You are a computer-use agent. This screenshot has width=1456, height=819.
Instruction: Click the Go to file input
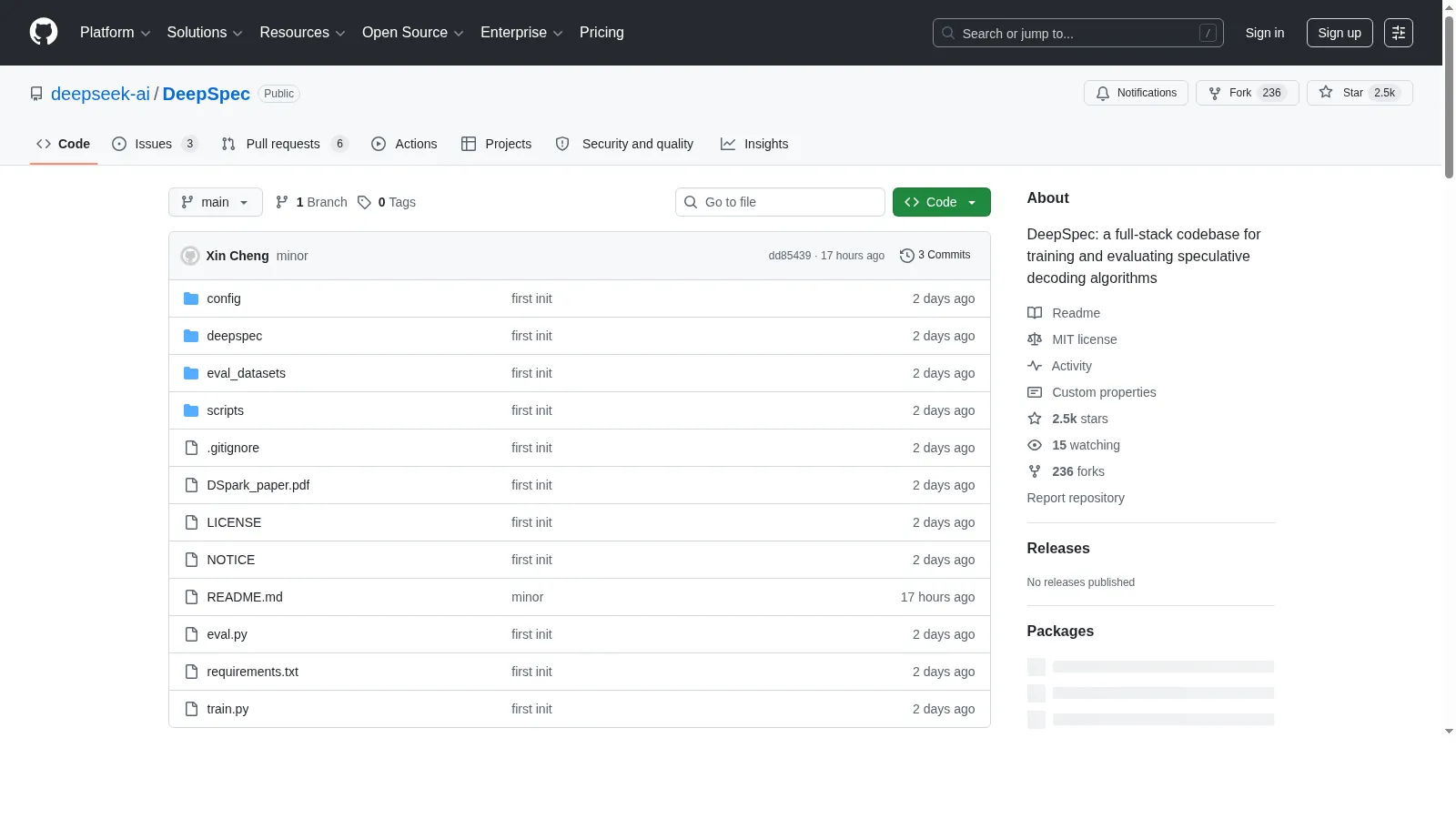pyautogui.click(x=780, y=202)
